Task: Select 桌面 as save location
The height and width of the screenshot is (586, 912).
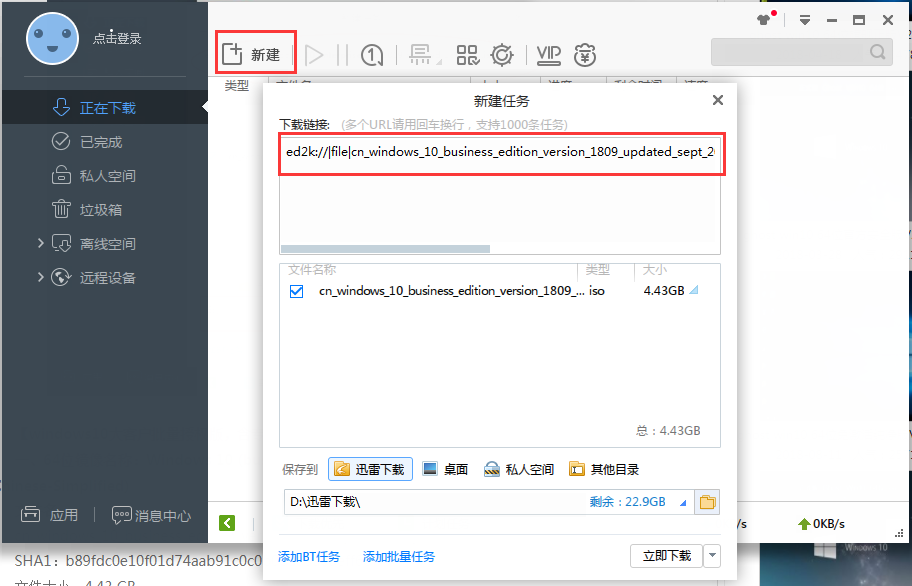Action: pyautogui.click(x=445, y=469)
